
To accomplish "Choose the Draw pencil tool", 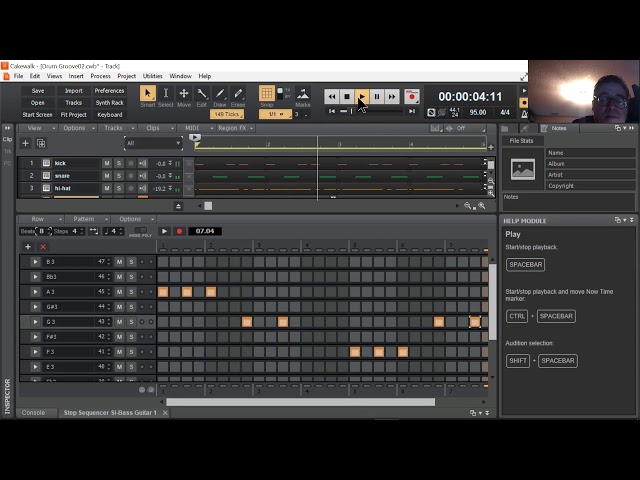I will coord(220,93).
